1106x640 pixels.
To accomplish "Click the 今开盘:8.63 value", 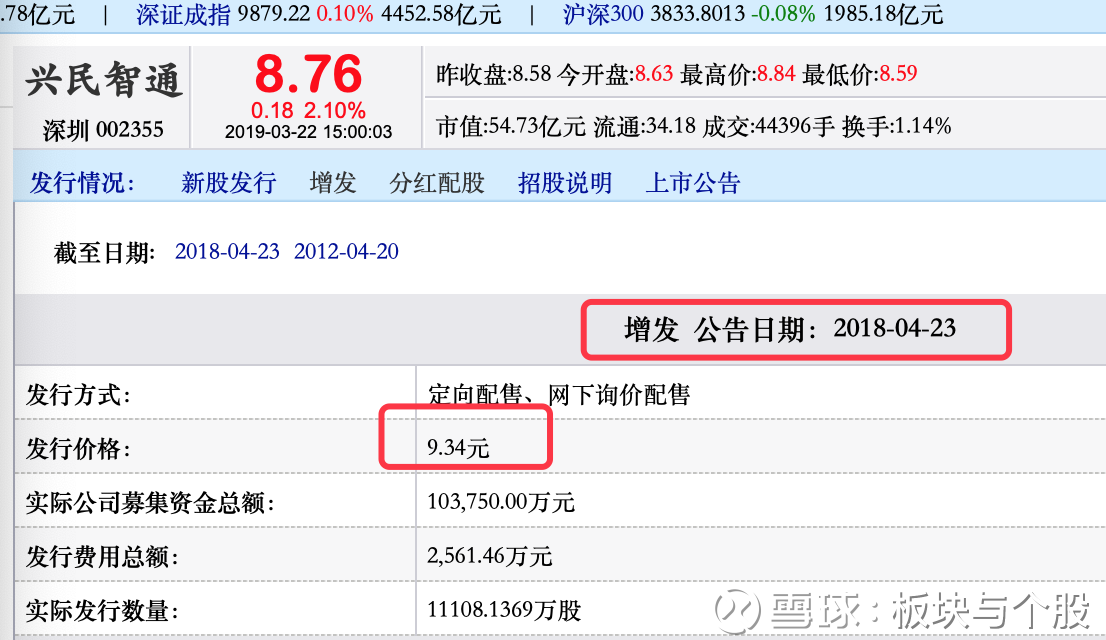I will pos(615,73).
